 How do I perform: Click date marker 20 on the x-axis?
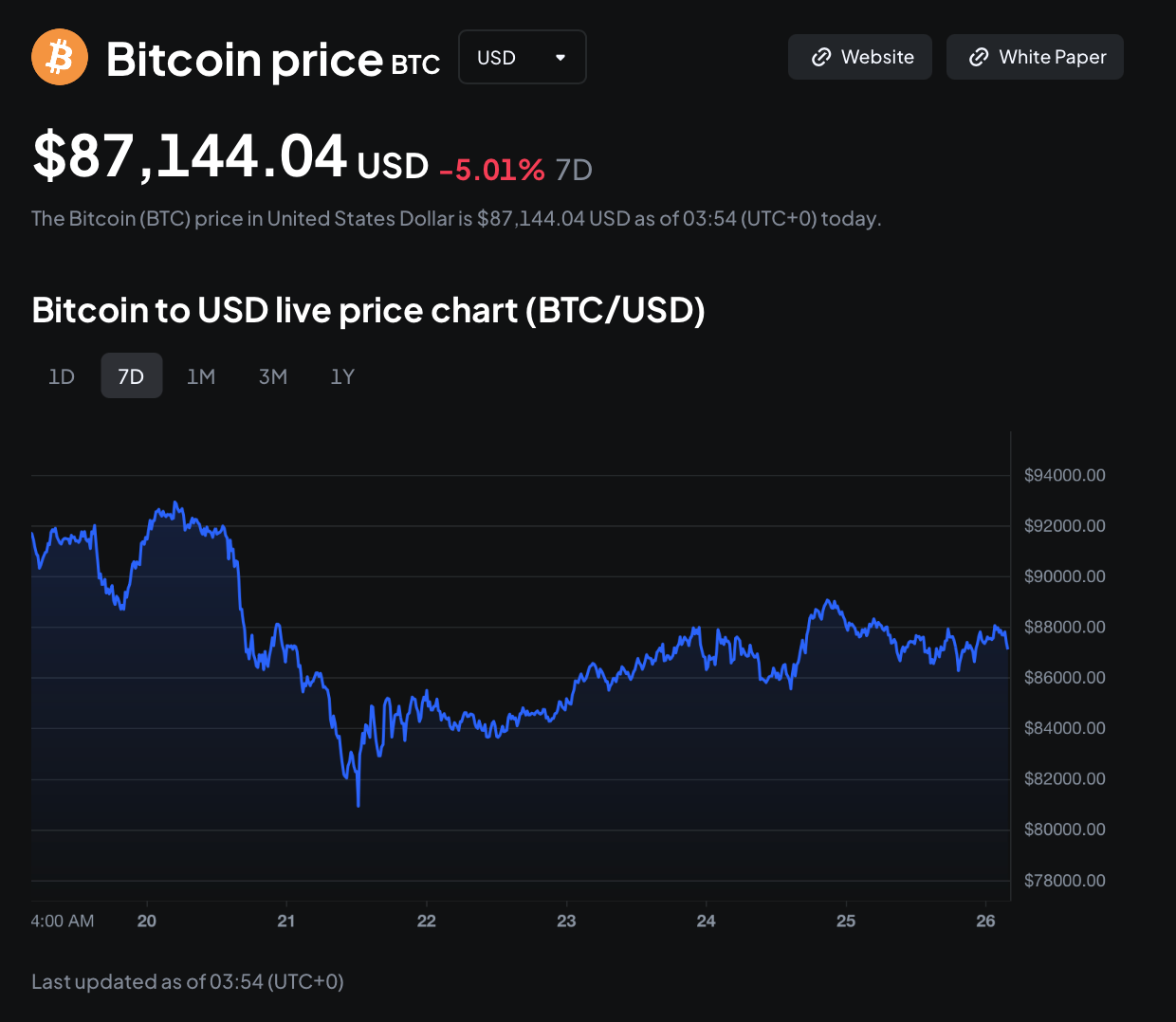147,921
